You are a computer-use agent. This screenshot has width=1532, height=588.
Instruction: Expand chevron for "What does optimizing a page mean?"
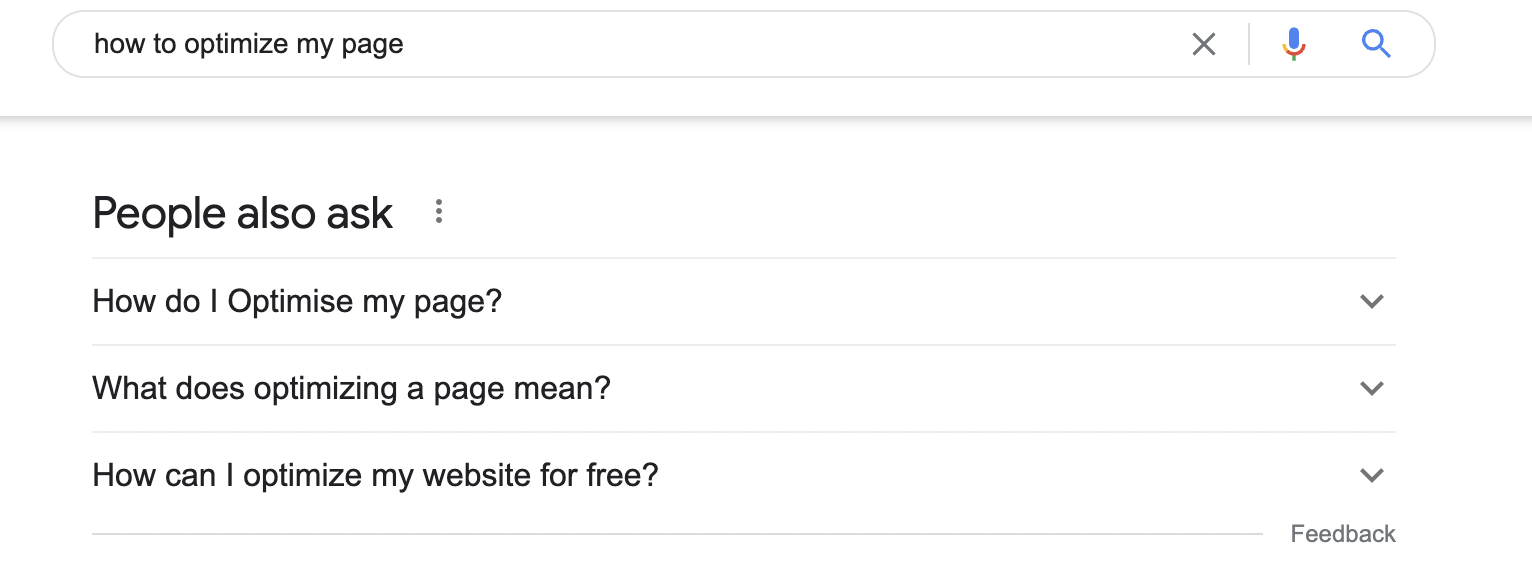click(1372, 388)
